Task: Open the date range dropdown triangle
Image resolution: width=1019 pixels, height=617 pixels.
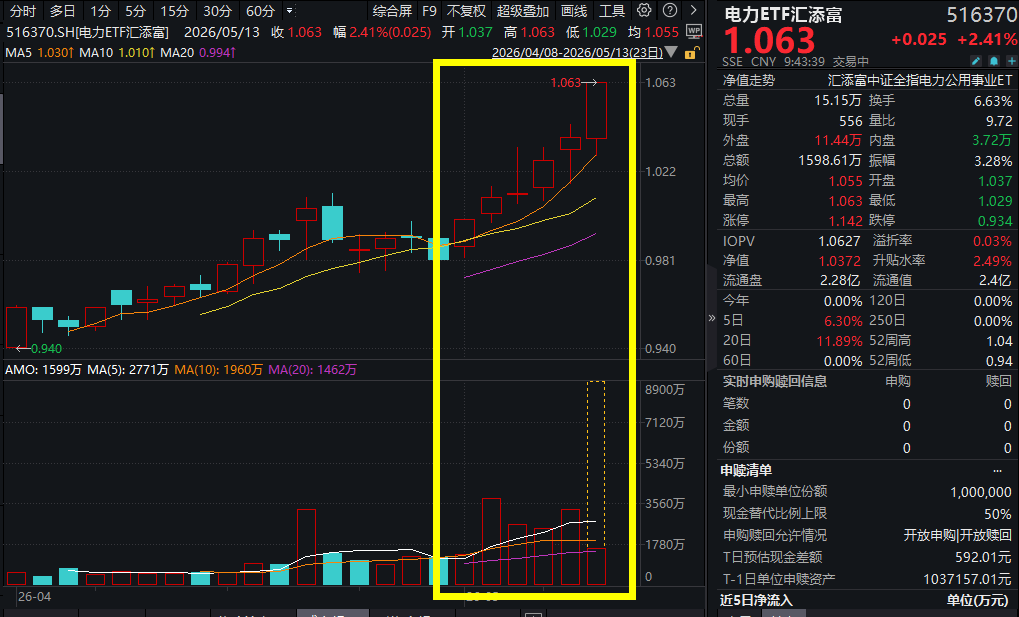Action: [671, 52]
